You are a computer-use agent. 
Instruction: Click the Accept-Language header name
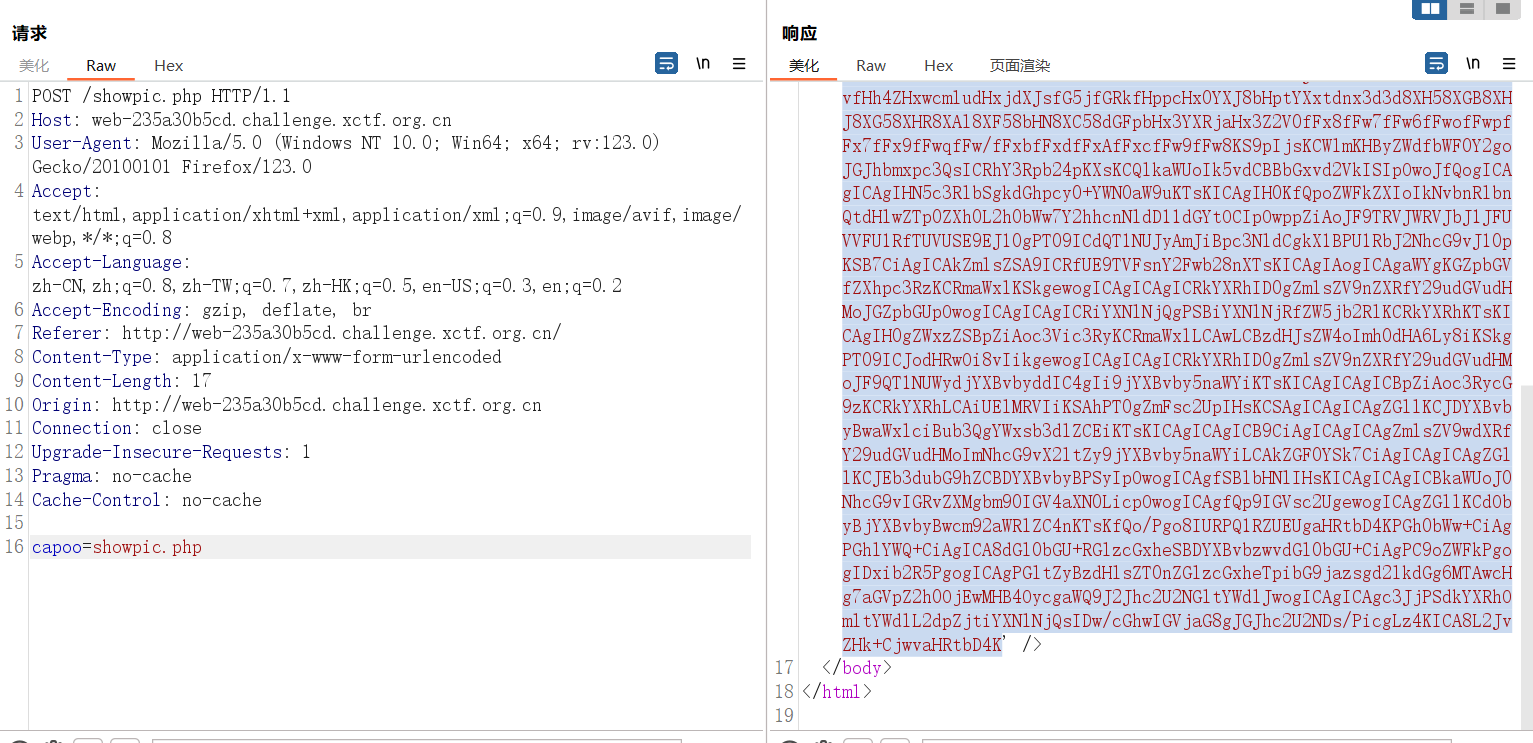click(106, 262)
